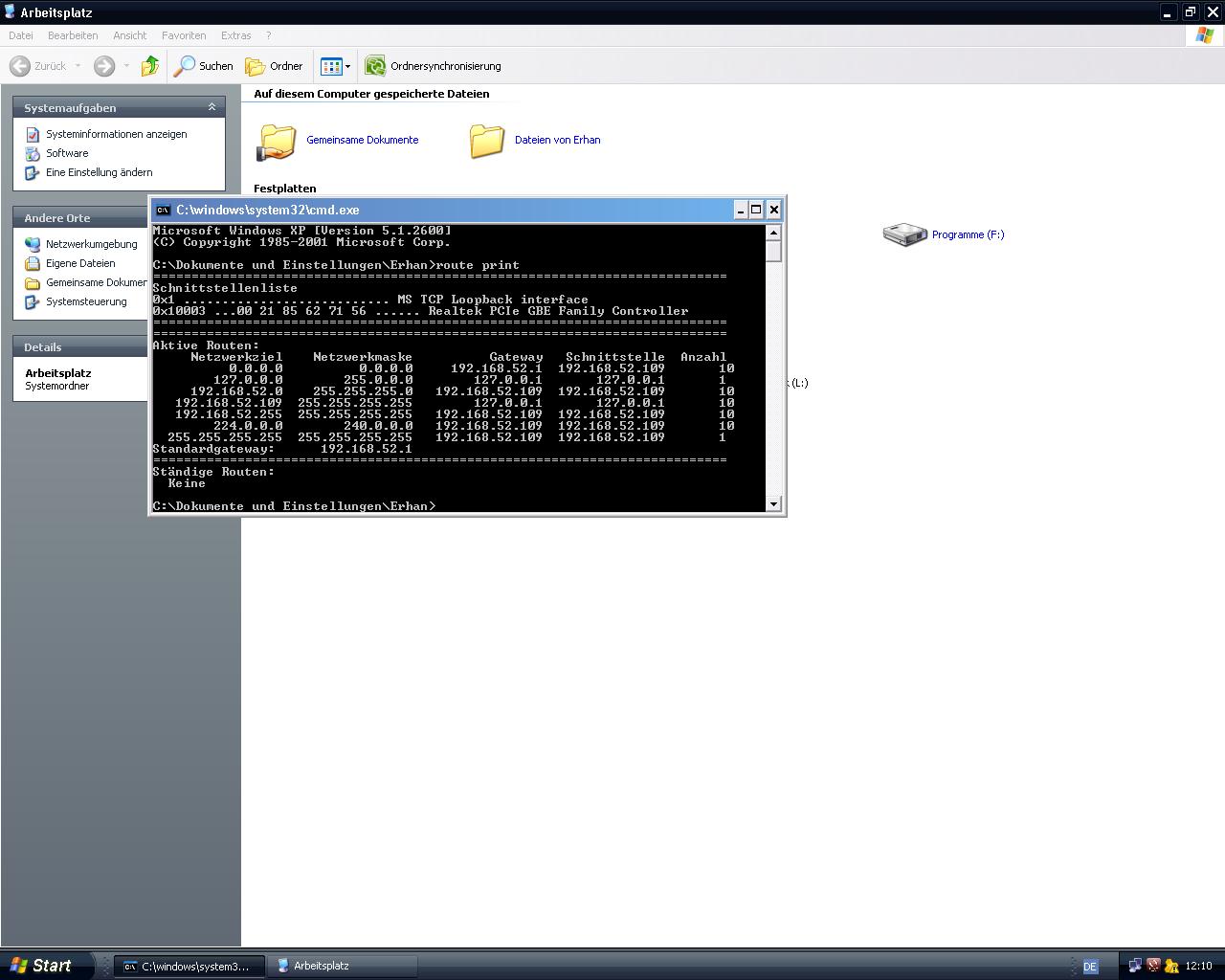
Task: Open the forward button history dropdown arrow
Action: 126,66
